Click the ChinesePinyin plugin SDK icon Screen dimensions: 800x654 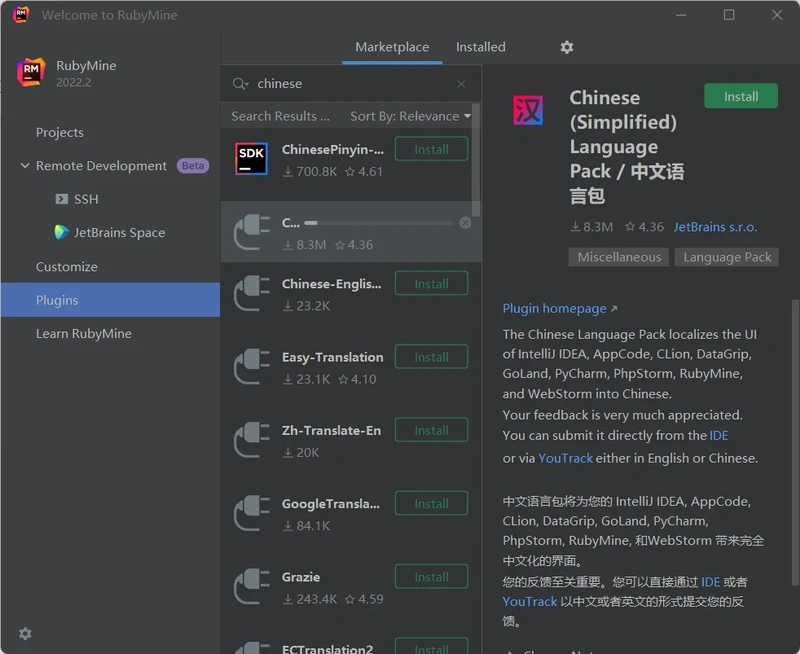pyautogui.click(x=251, y=158)
